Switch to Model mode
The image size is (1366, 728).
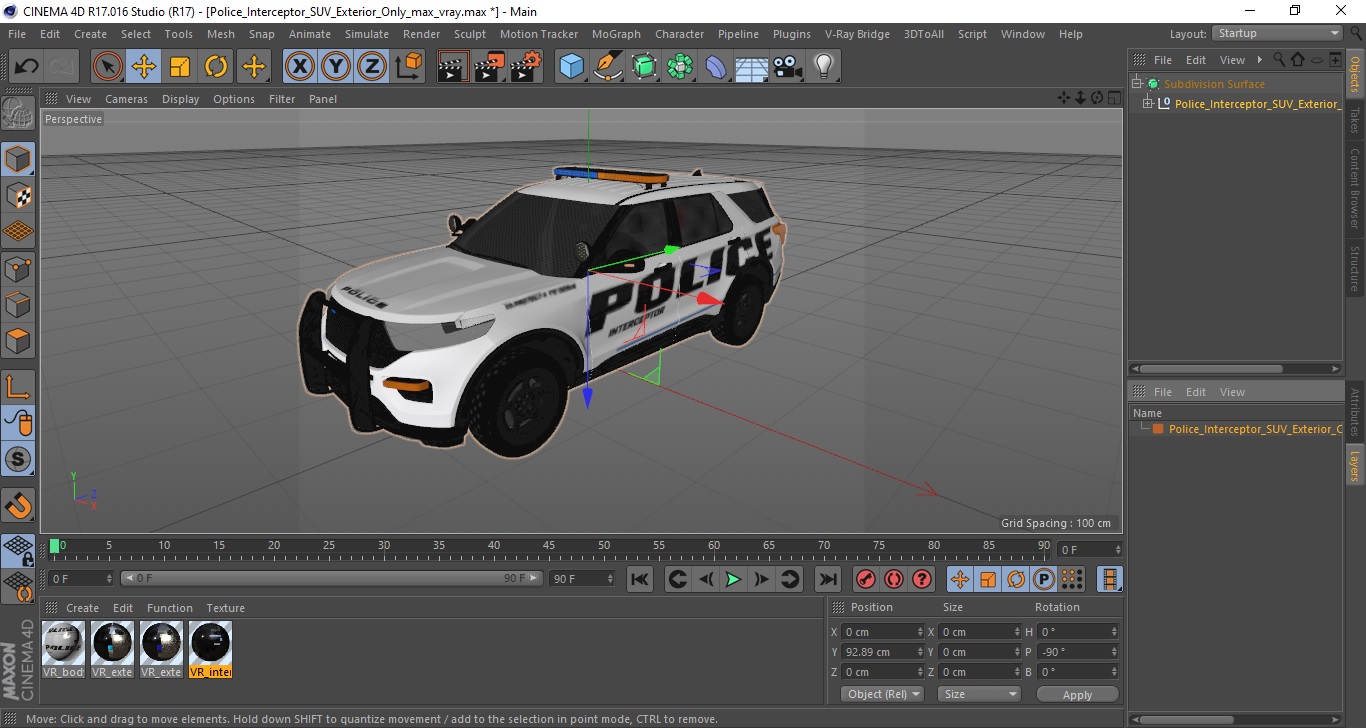18,159
